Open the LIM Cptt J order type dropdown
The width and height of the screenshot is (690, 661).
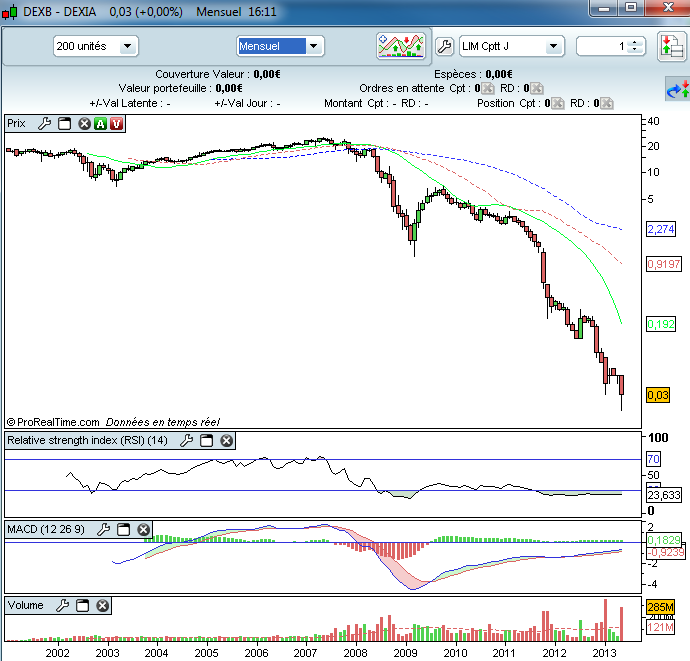(512, 46)
